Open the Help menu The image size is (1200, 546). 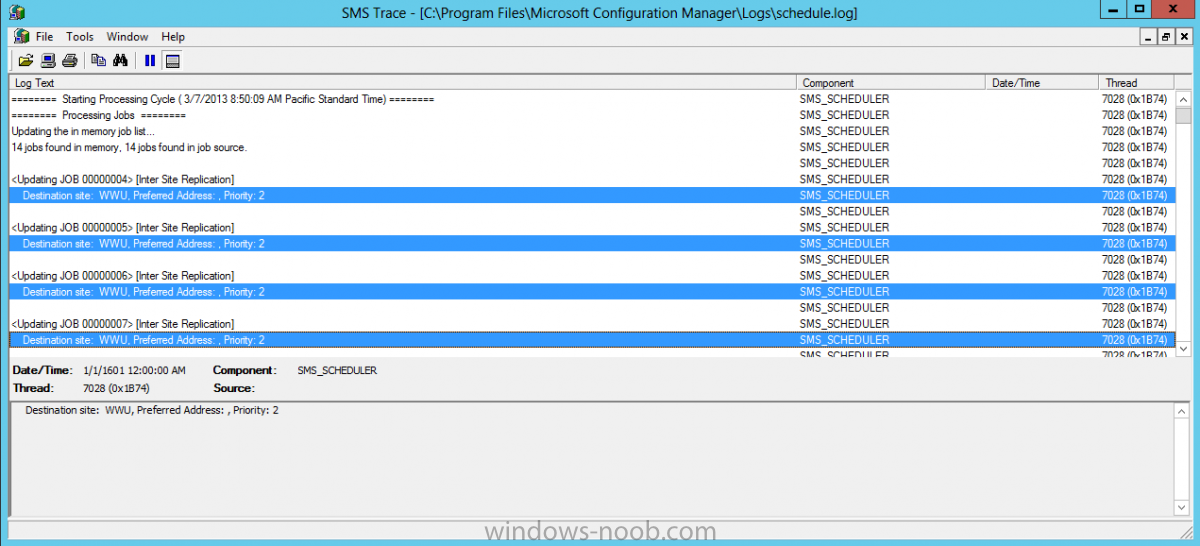pos(173,37)
